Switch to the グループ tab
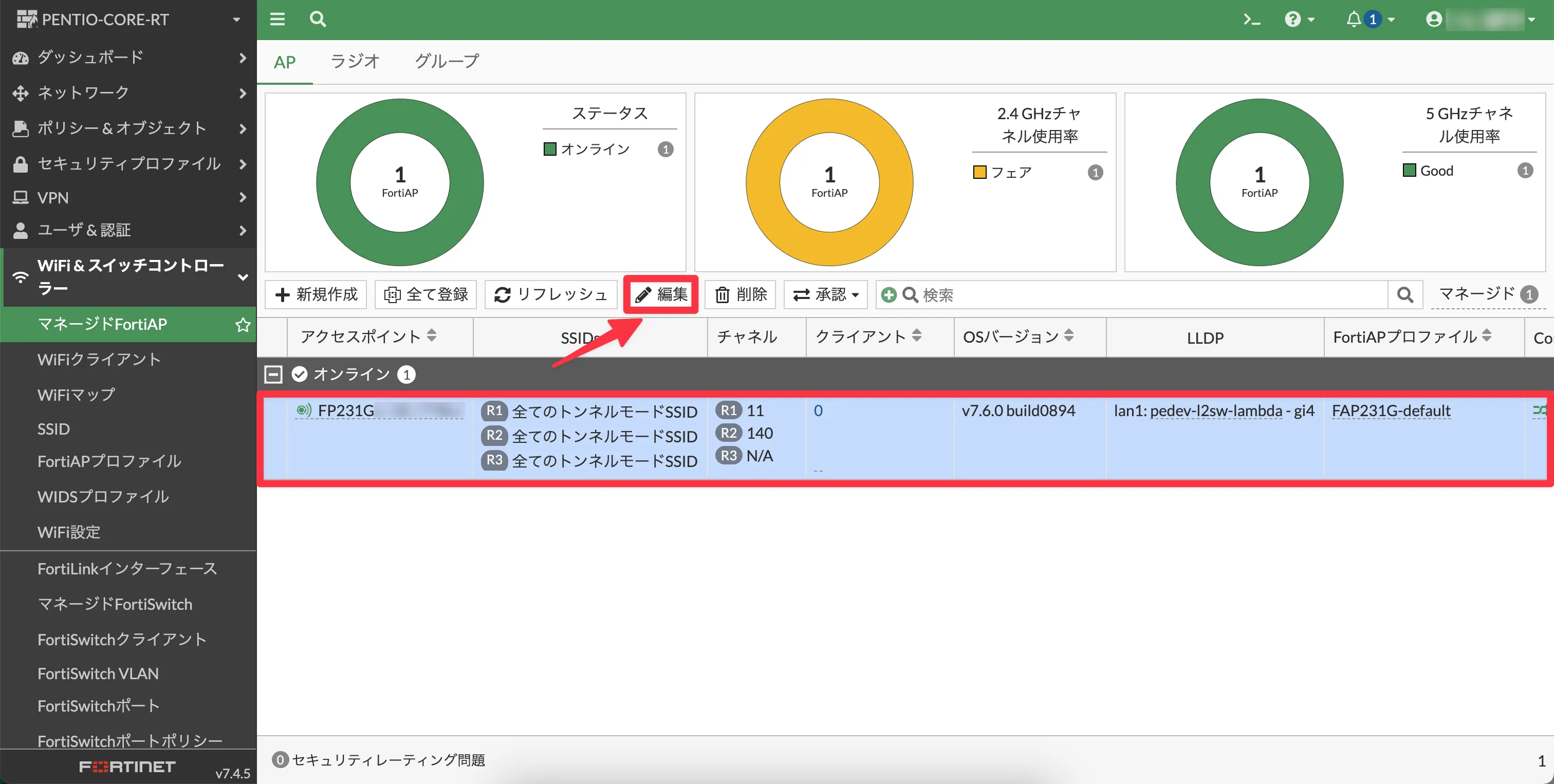Screen dimensions: 1554x784 447,61
